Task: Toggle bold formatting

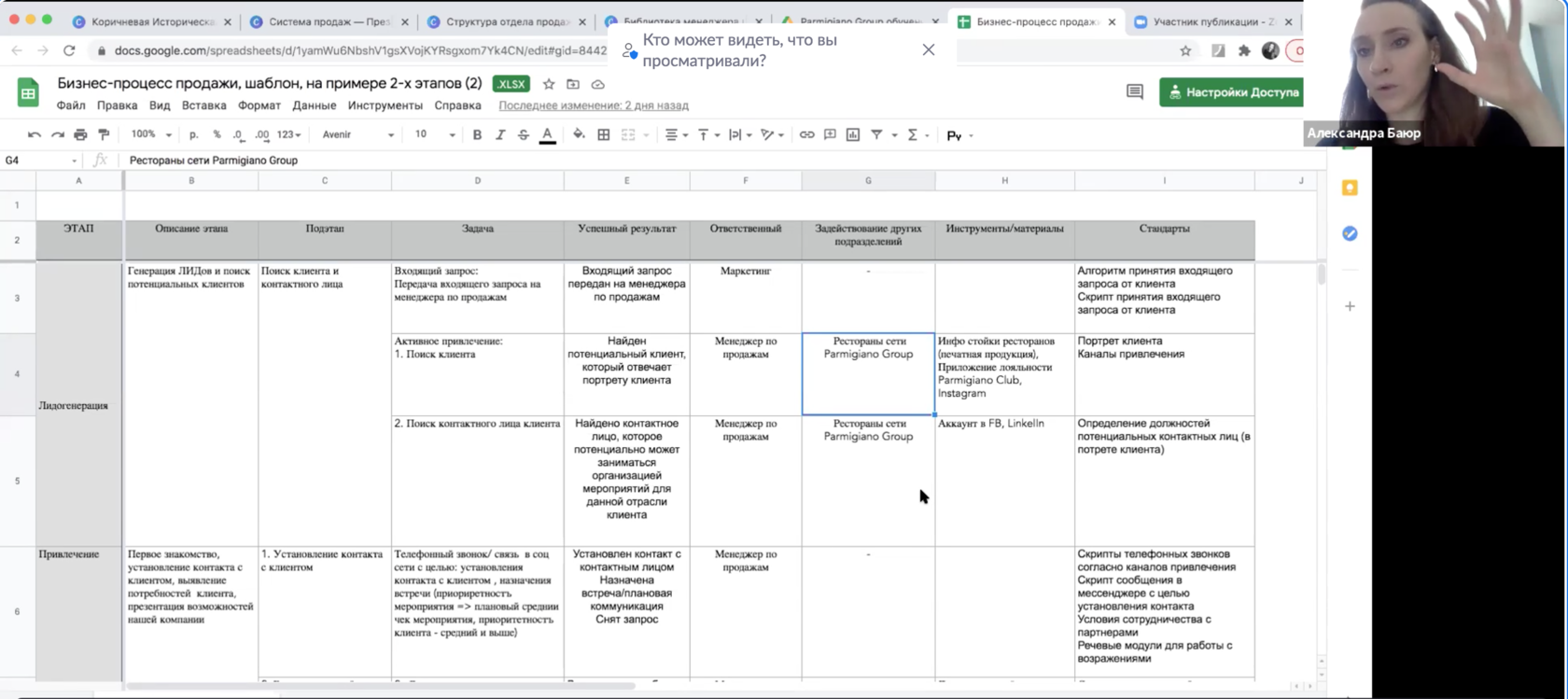Action: 477,135
